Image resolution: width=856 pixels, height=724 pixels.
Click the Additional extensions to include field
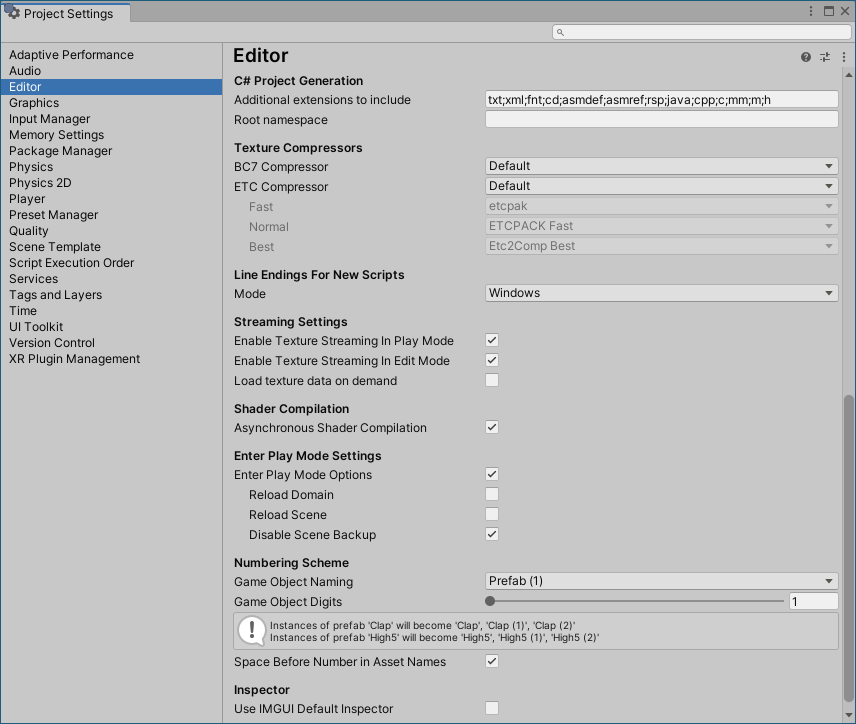point(662,100)
